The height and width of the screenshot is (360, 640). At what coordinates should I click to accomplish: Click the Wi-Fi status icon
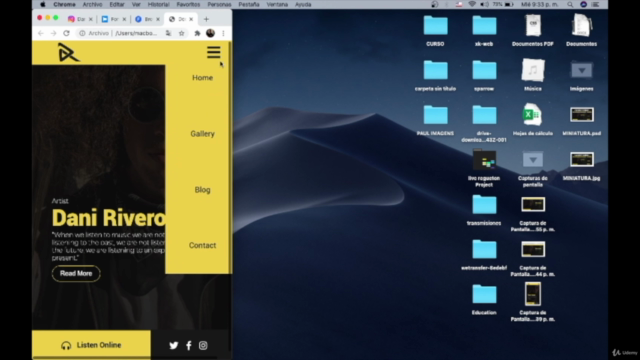(472, 4)
